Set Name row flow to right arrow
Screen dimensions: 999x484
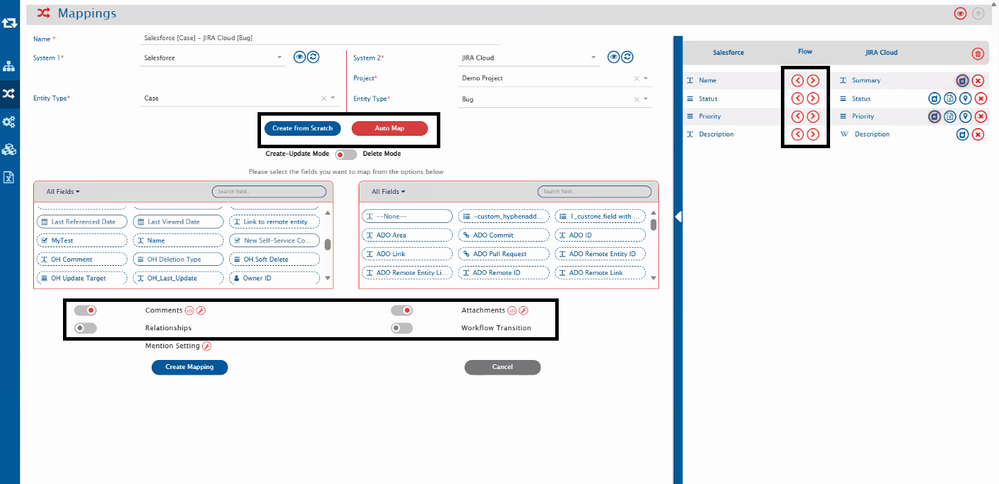tap(813, 80)
